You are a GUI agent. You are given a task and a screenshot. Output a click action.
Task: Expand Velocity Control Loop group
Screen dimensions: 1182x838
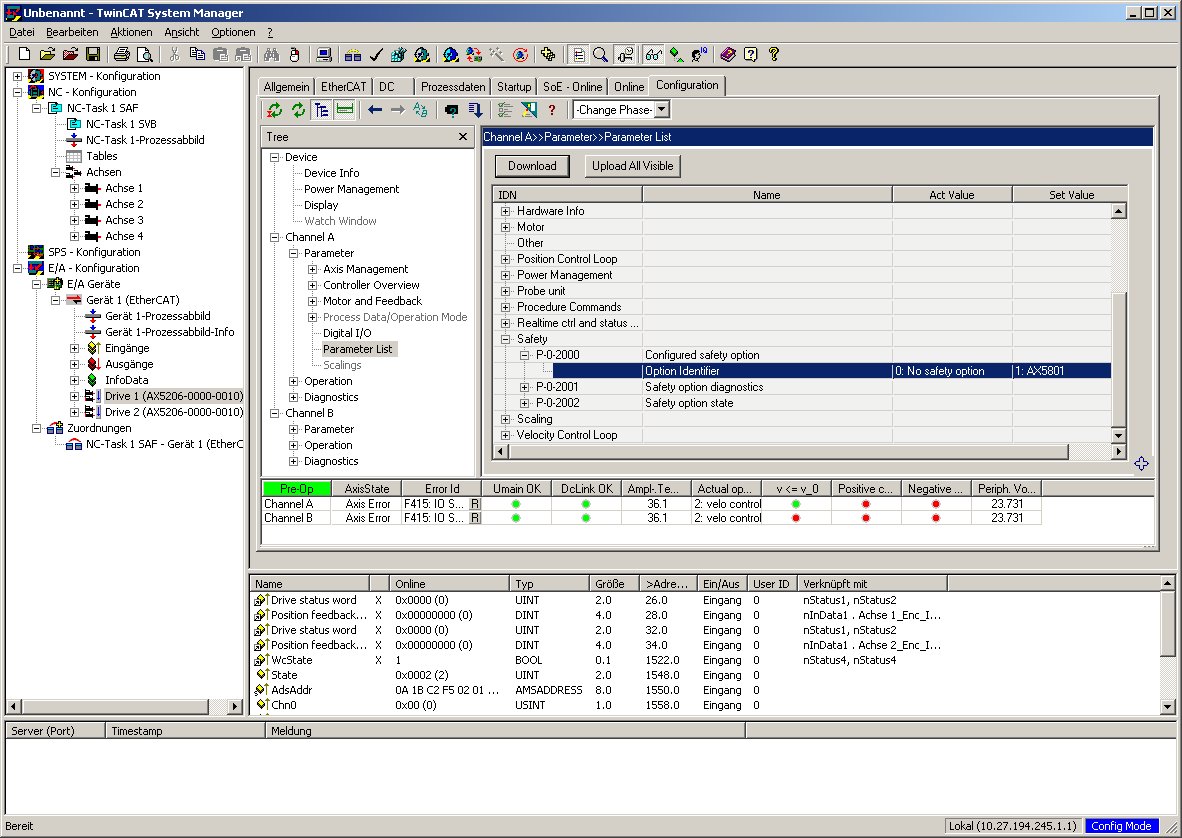[506, 435]
